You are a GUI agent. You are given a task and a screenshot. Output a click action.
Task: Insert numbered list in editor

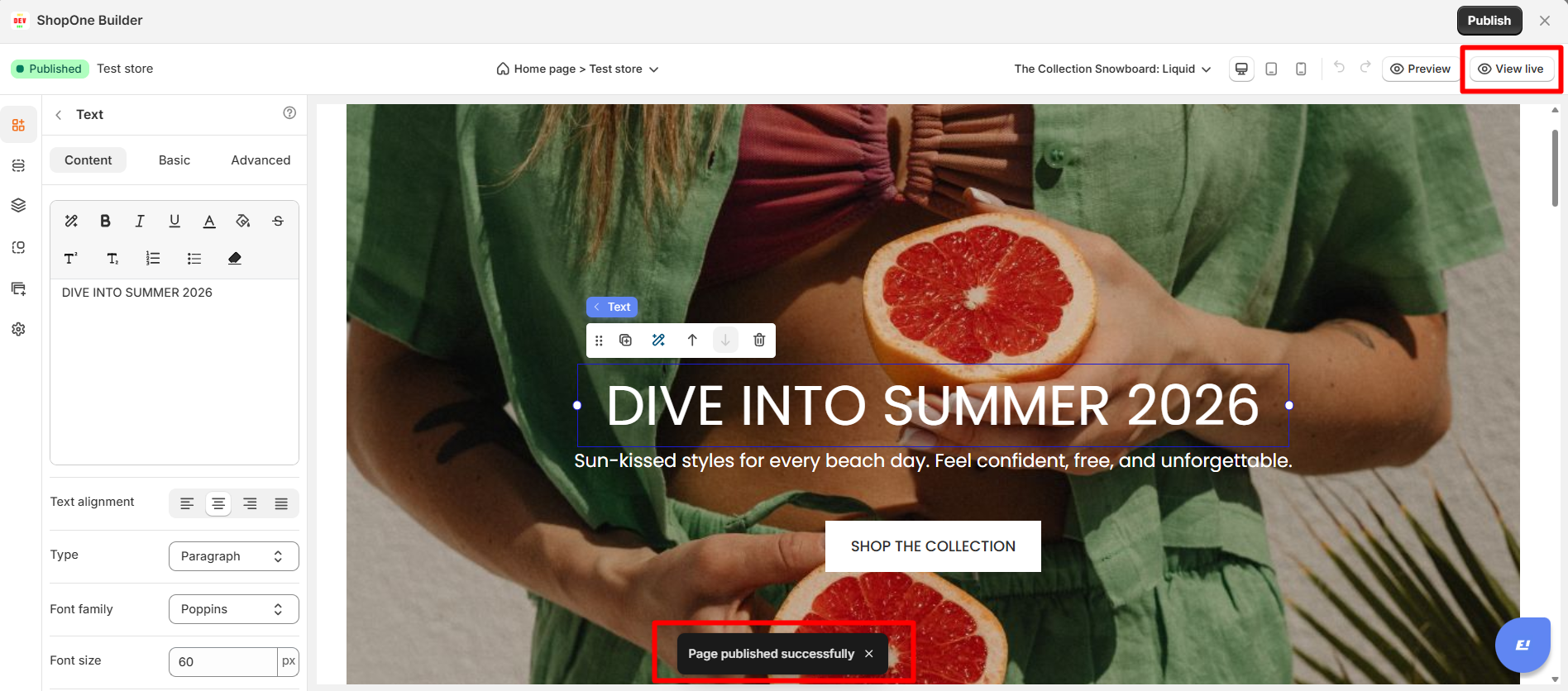tap(153, 259)
